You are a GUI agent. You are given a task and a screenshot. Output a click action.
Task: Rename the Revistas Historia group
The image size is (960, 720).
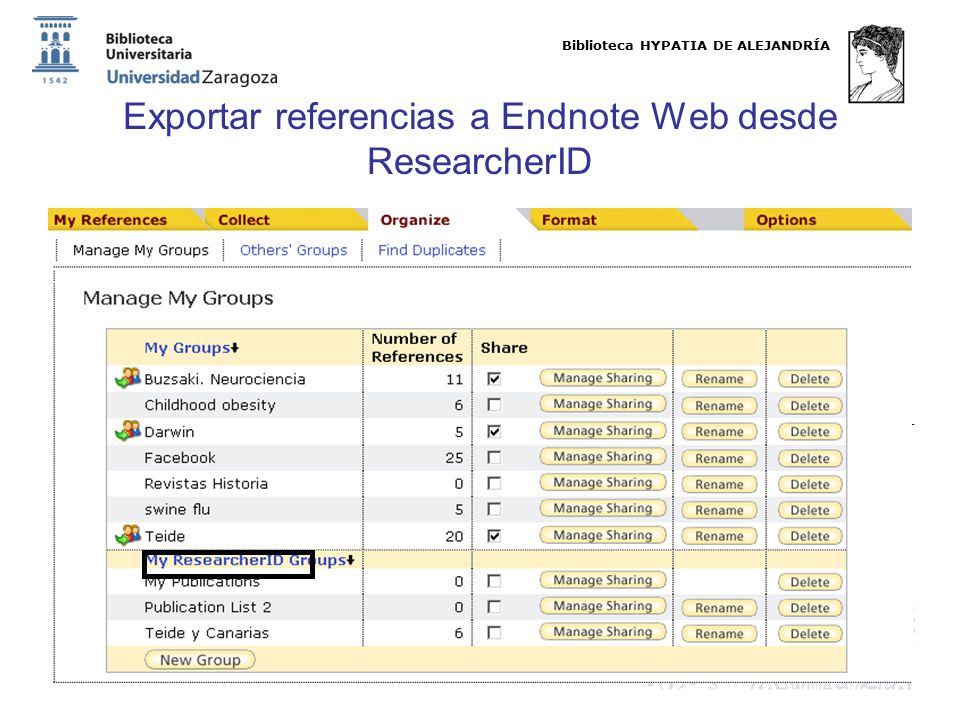click(x=719, y=484)
